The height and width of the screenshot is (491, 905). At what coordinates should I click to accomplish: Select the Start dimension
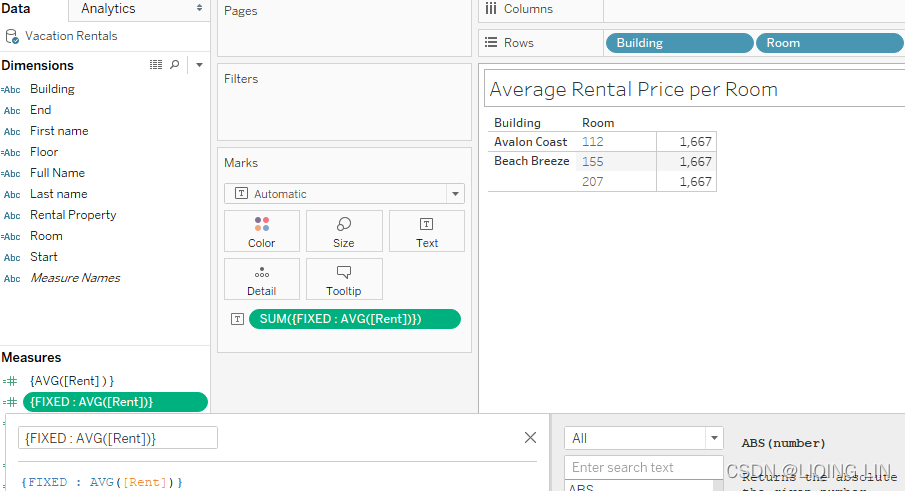click(x=43, y=257)
